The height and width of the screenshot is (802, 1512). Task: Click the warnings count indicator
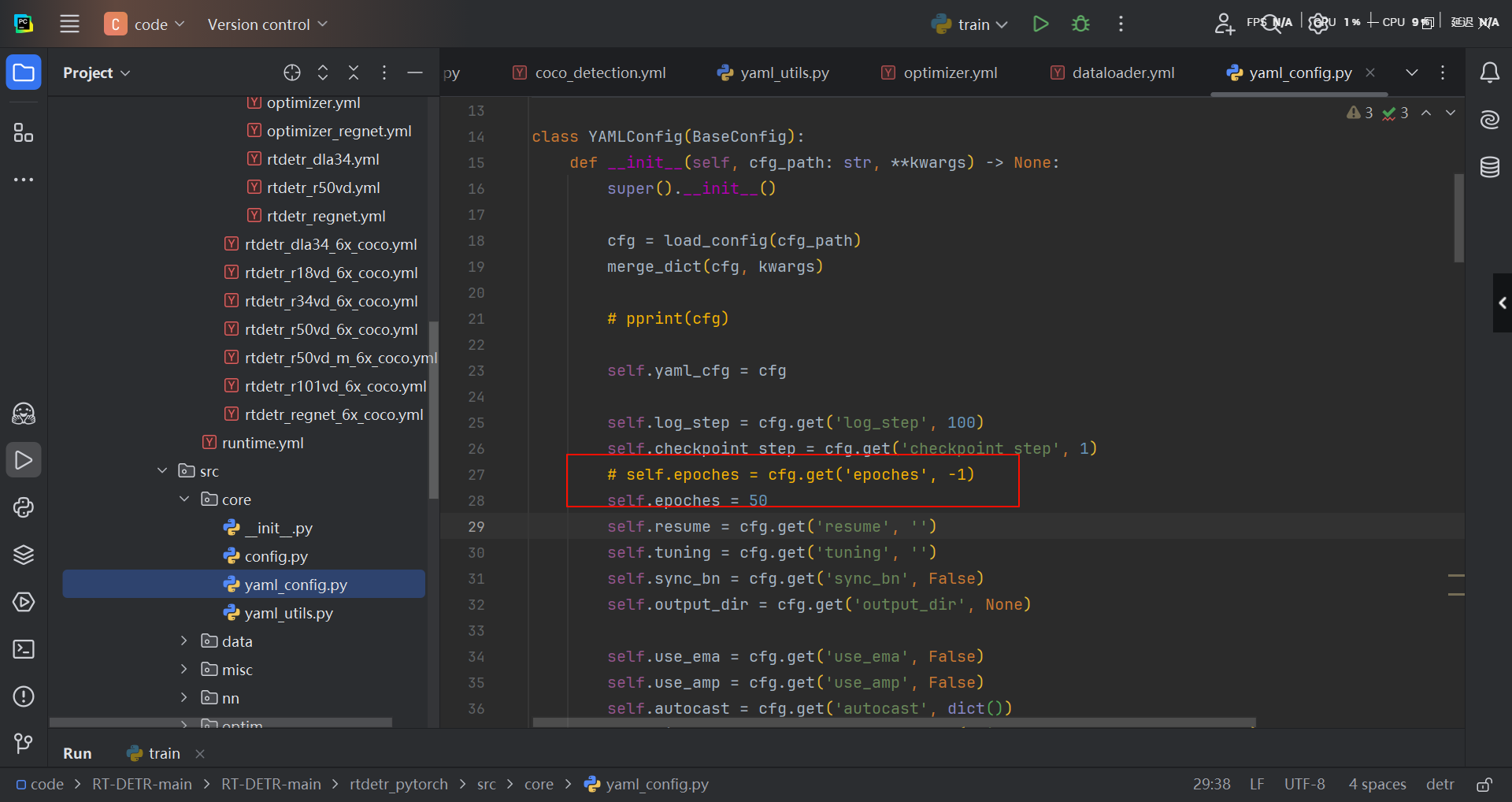coord(1360,113)
